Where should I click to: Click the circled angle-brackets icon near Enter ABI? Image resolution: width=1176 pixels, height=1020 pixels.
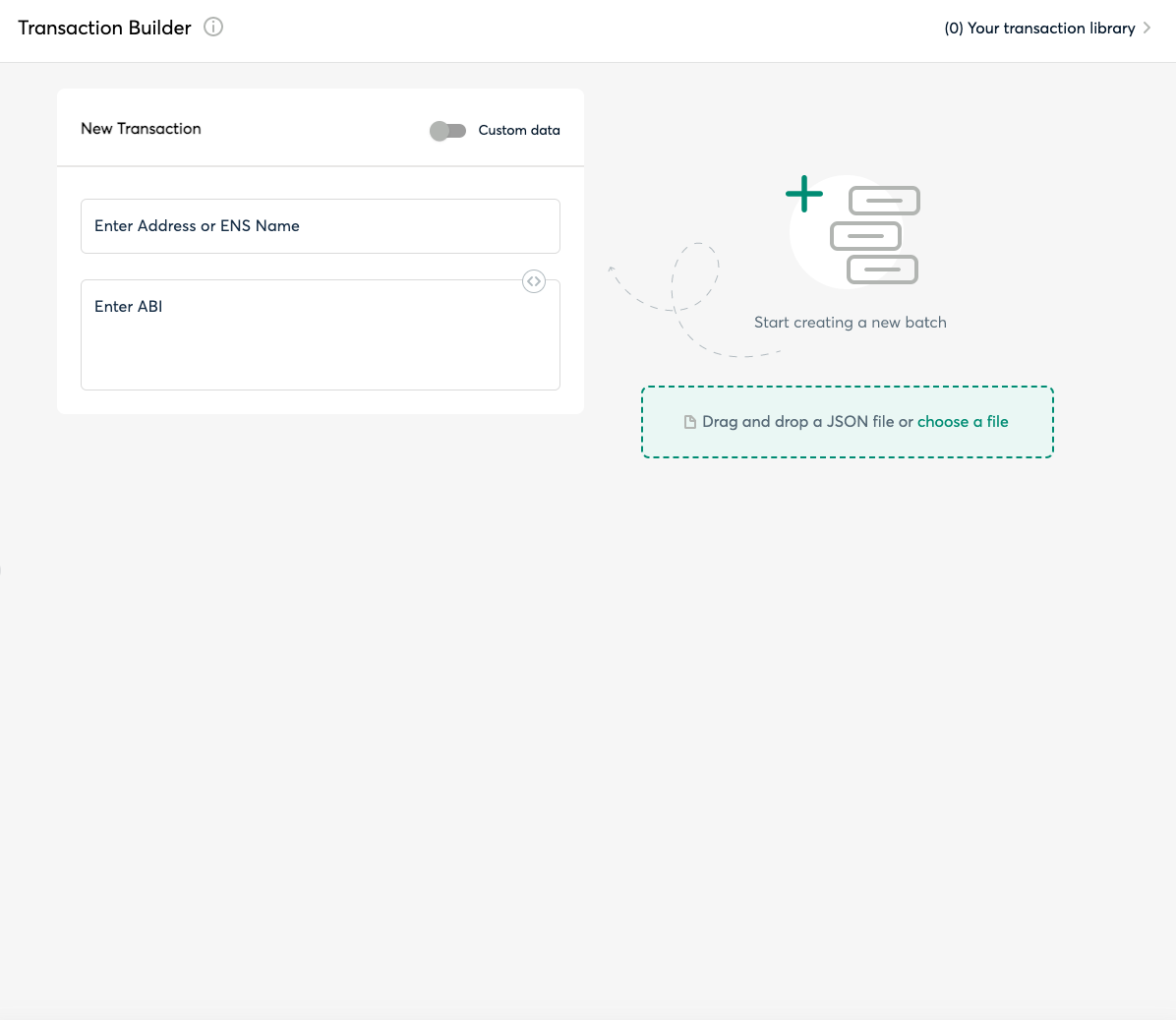coord(534,281)
